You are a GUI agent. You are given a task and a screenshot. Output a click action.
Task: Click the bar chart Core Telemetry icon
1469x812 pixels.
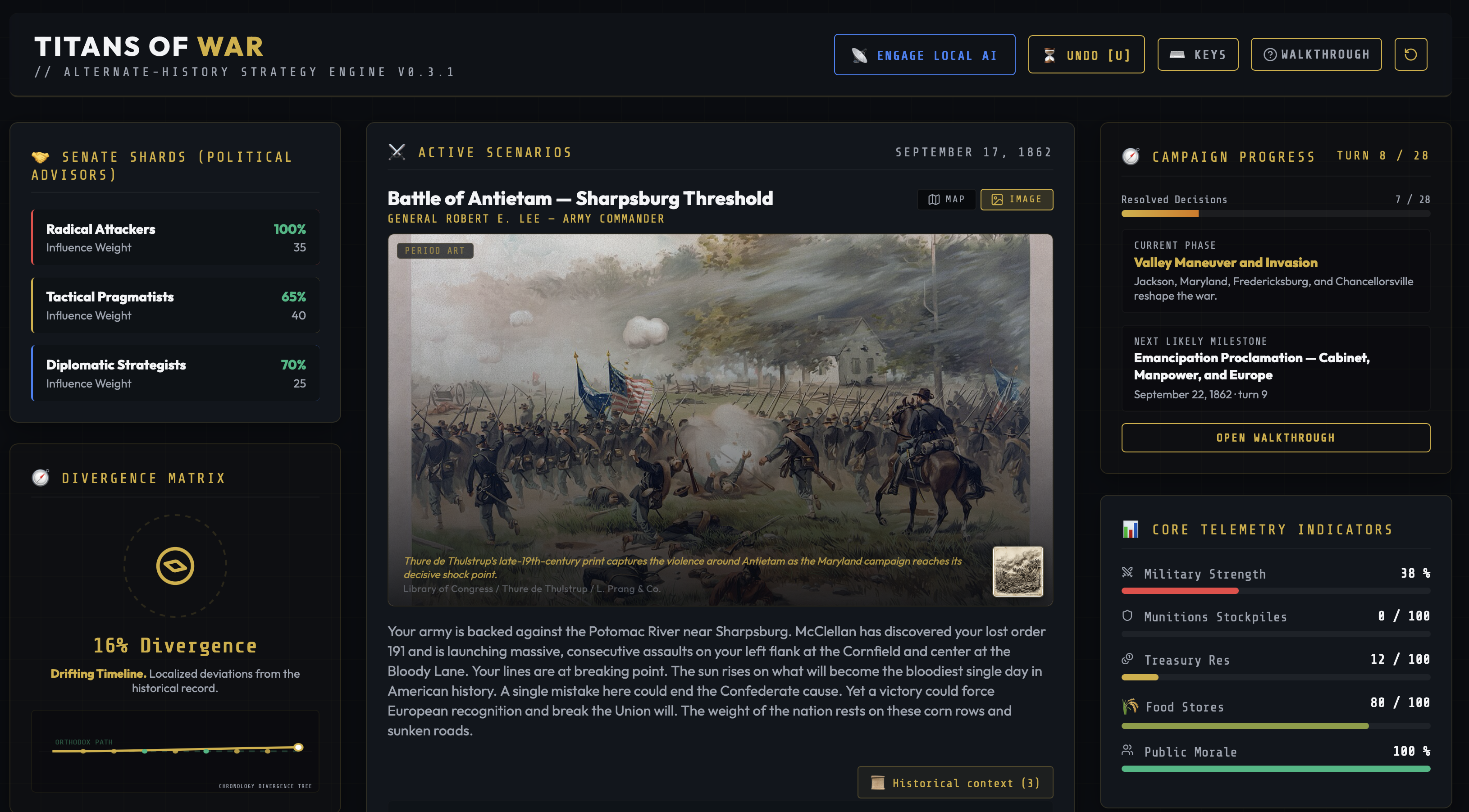(x=1130, y=529)
